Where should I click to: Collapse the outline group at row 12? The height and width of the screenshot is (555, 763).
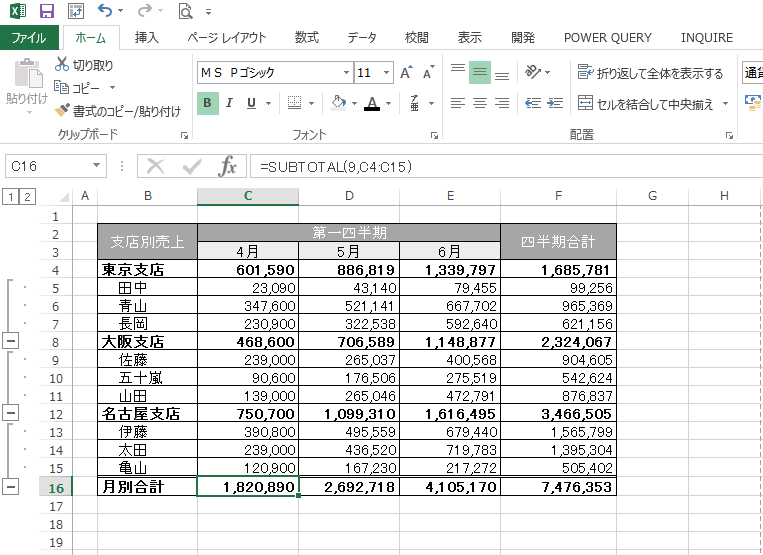click(x=10, y=413)
